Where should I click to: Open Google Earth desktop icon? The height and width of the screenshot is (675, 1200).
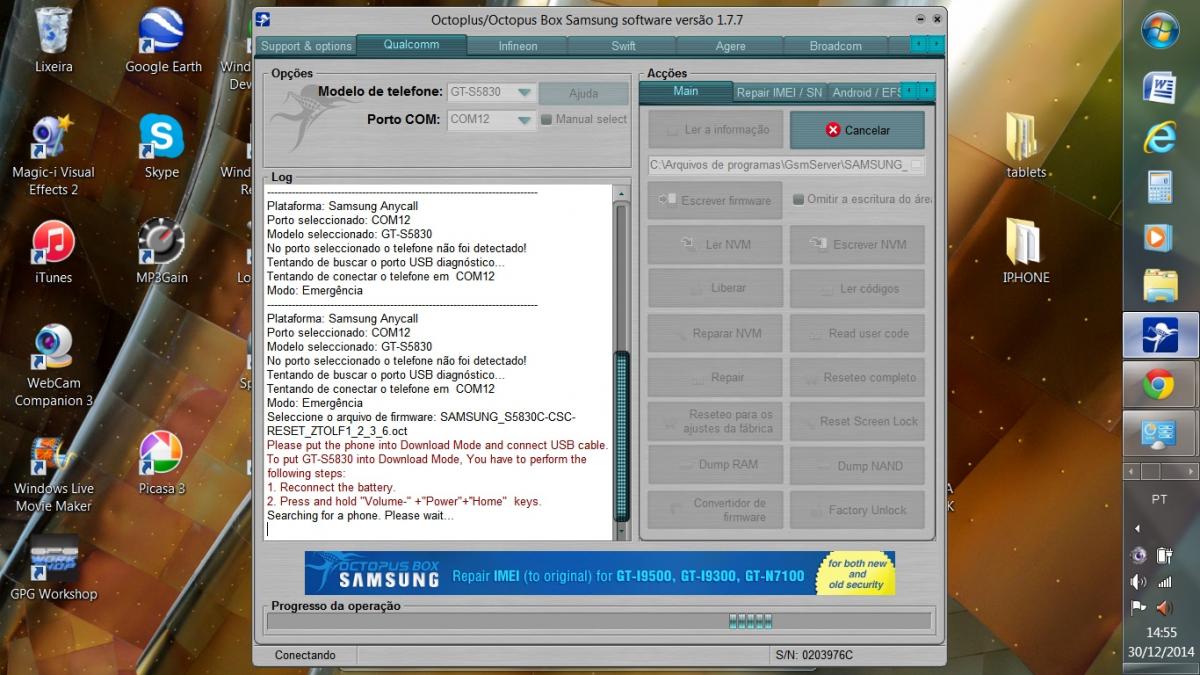pos(163,40)
